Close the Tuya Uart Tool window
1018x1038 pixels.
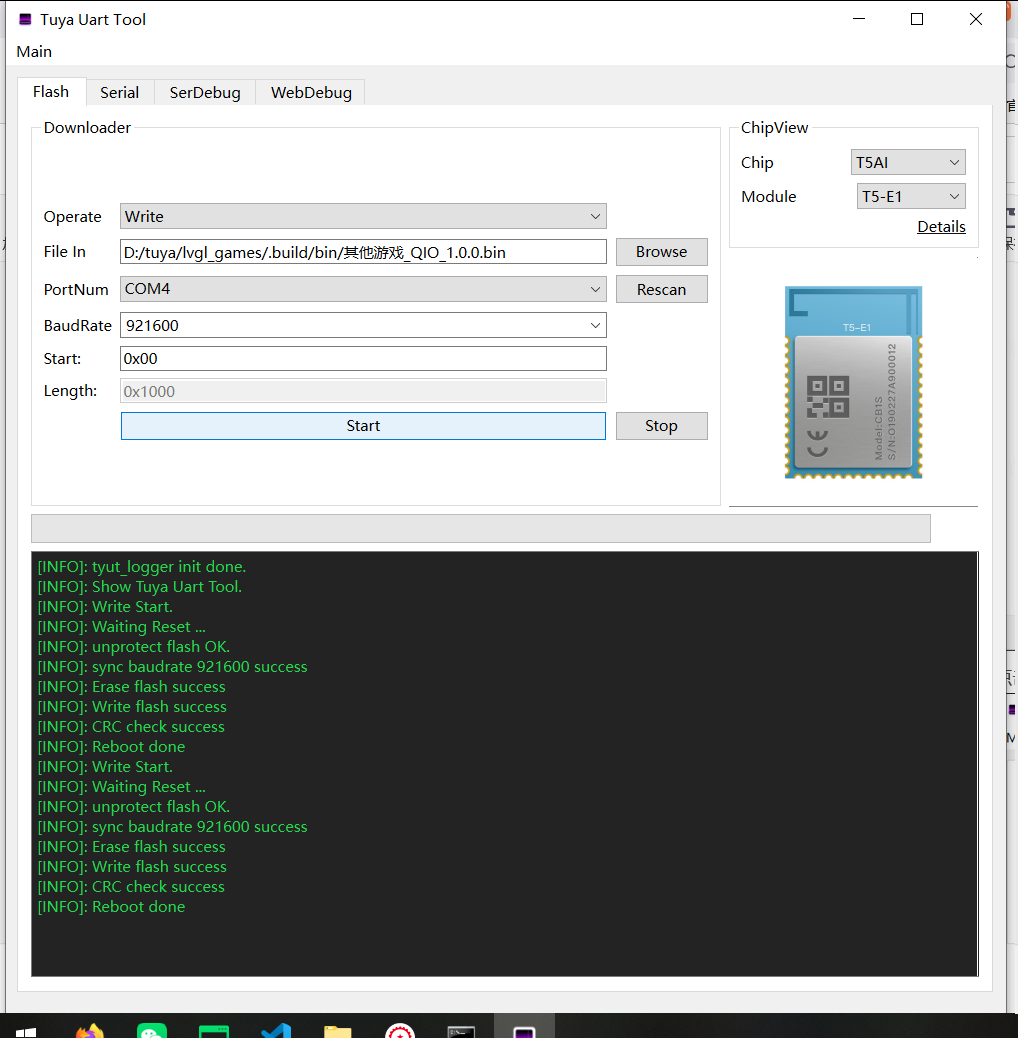point(976,19)
